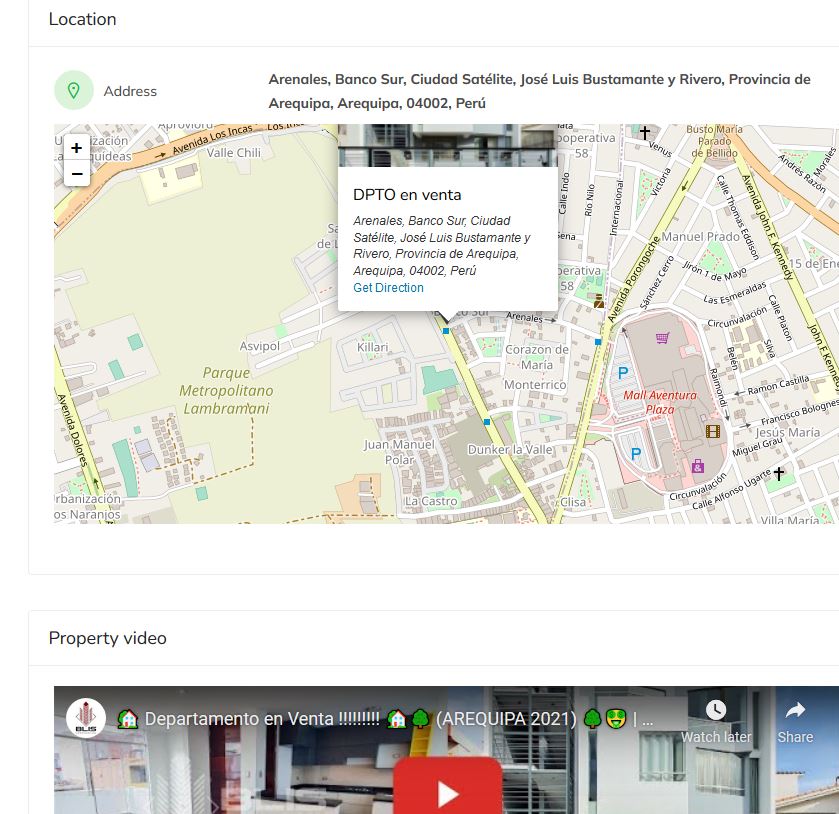Viewport: 839px width, 814px height.
Task: Click the purple shop bag icon on map
Action: pos(698,466)
